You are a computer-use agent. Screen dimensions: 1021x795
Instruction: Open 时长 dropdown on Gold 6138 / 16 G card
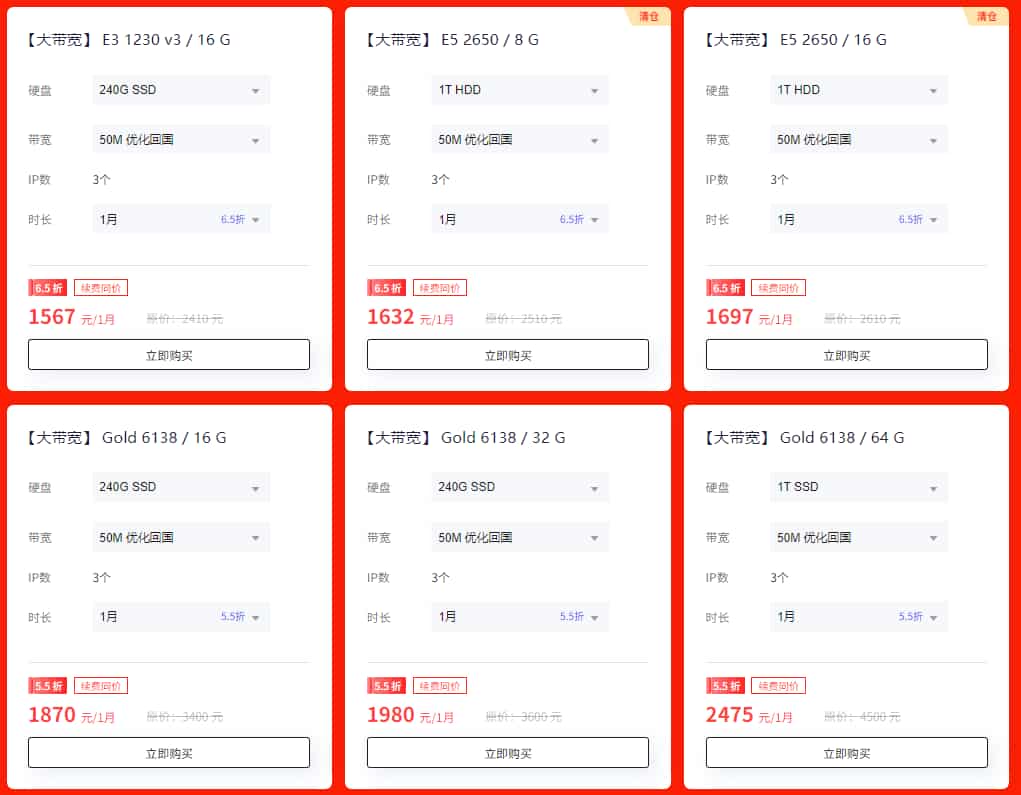(181, 617)
